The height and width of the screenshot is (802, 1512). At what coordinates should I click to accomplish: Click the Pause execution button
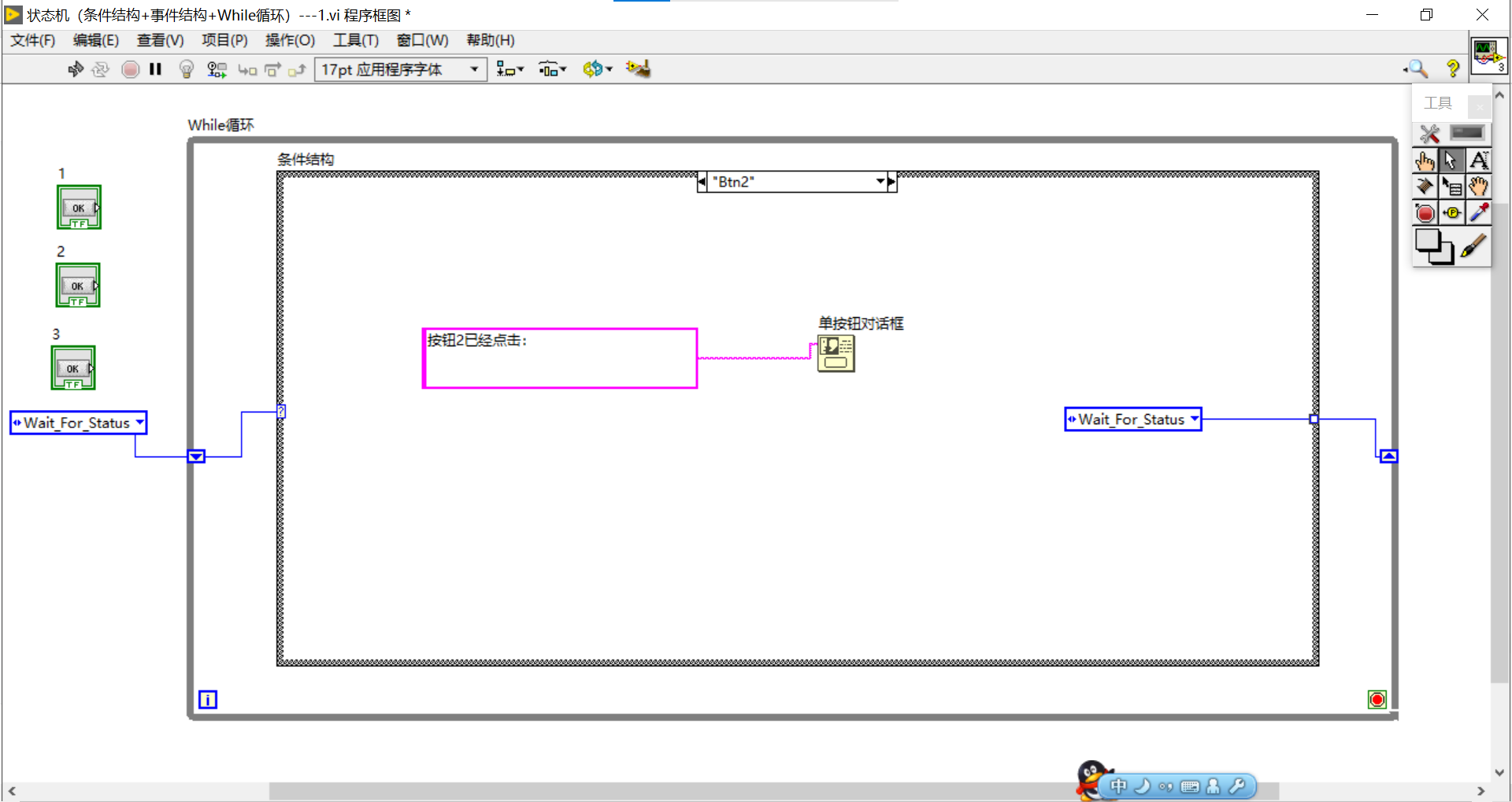click(x=155, y=69)
